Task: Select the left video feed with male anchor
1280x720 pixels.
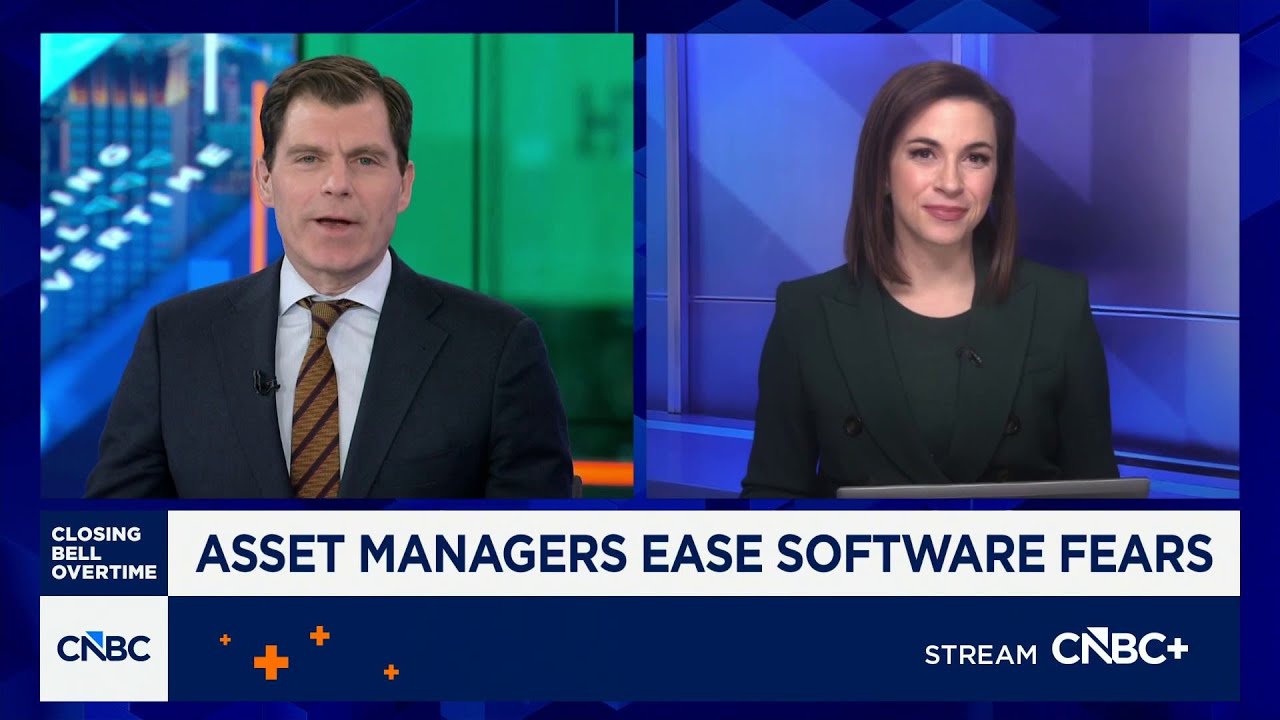Action: pyautogui.click(x=336, y=266)
